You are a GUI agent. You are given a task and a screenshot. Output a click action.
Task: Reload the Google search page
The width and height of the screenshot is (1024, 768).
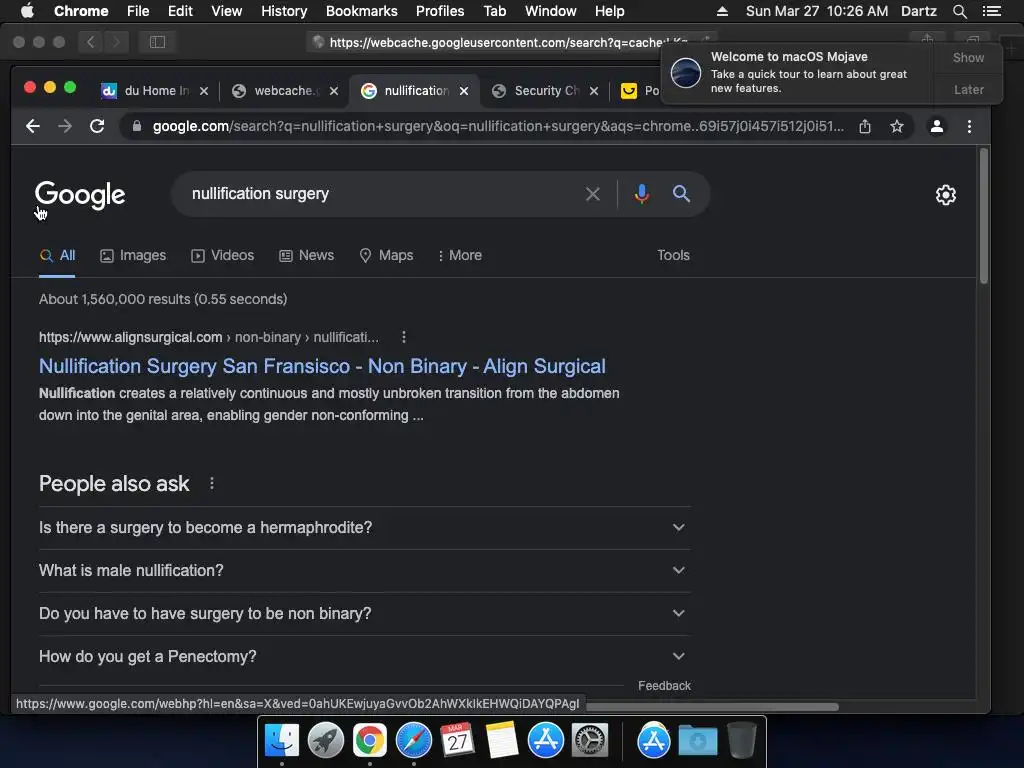pyautogui.click(x=97, y=126)
